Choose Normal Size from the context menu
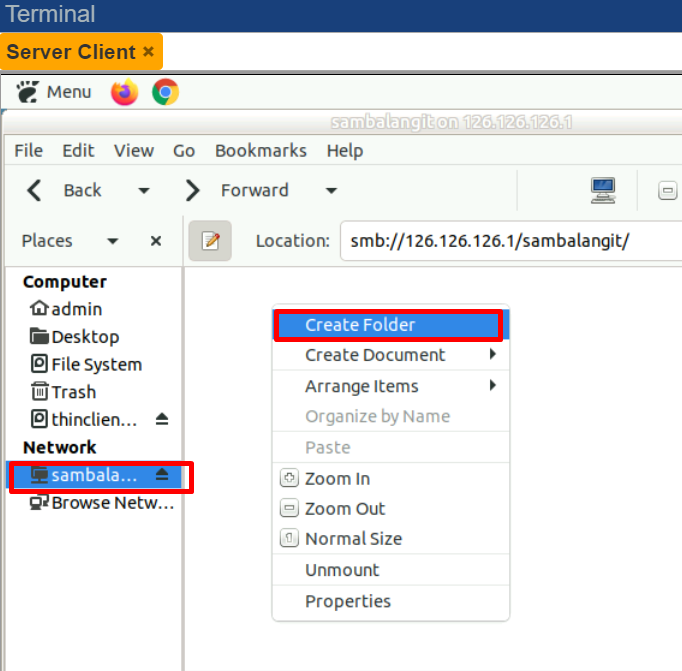Screen dimensions: 682x671 tap(391, 538)
